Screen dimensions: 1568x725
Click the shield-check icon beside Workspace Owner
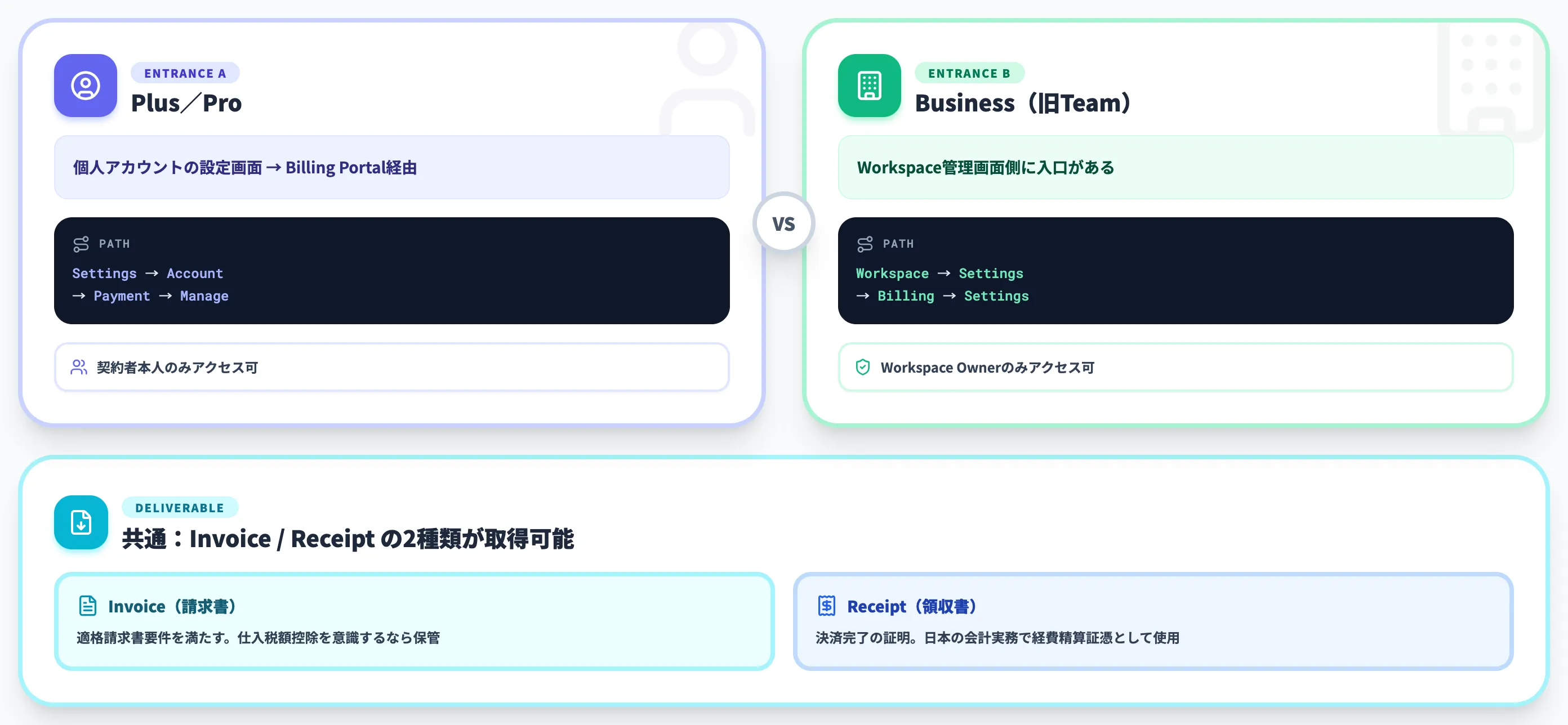pyautogui.click(x=862, y=367)
